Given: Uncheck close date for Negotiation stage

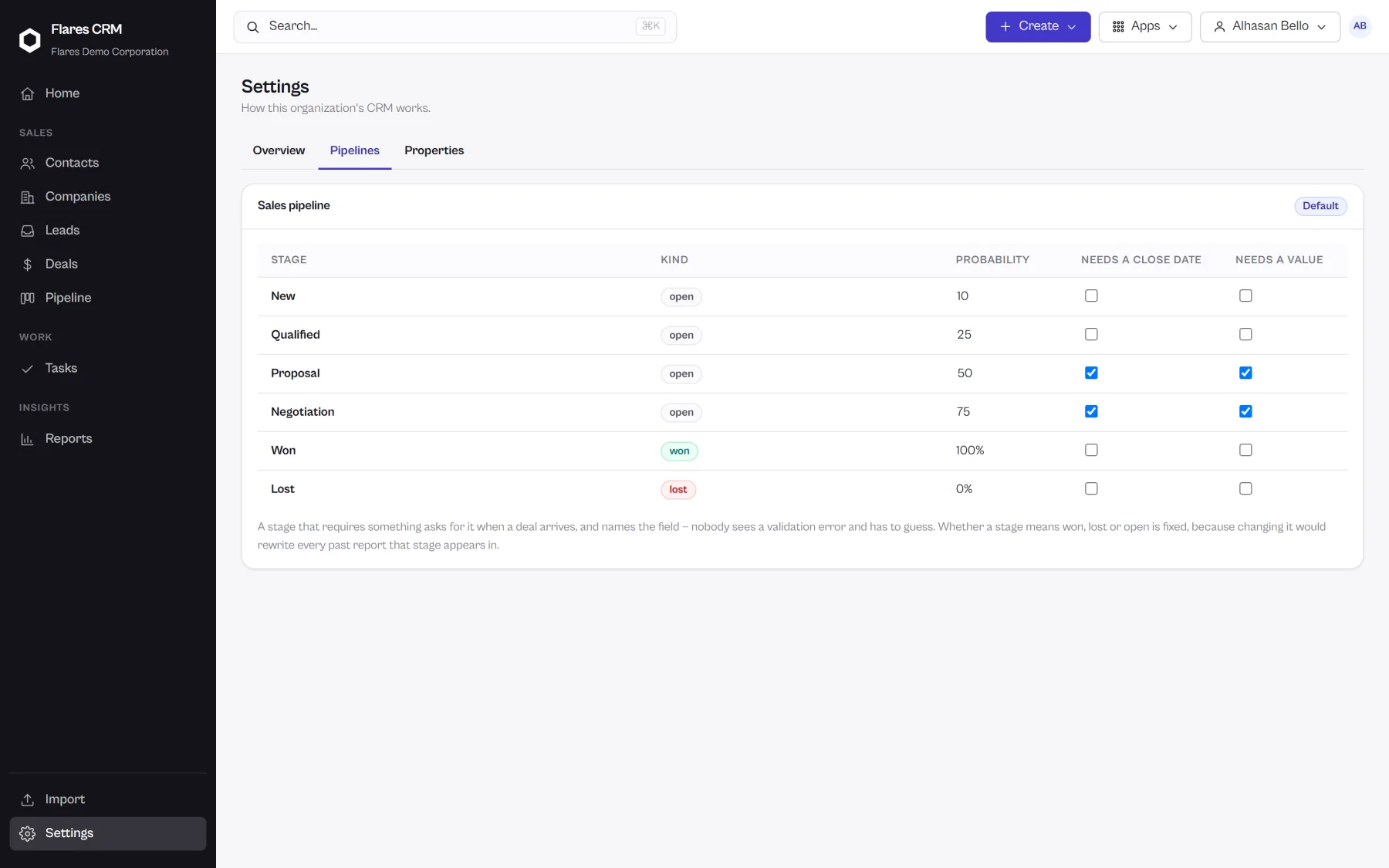Looking at the screenshot, I should (1091, 411).
